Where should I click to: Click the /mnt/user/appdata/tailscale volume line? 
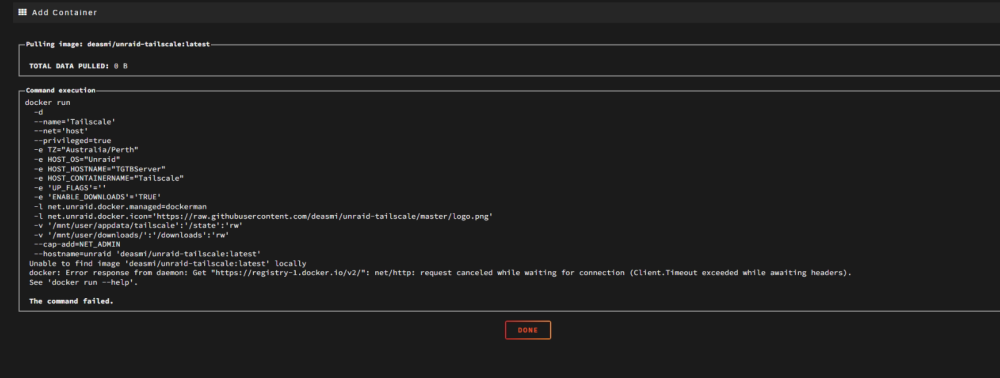pyautogui.click(x=138, y=225)
